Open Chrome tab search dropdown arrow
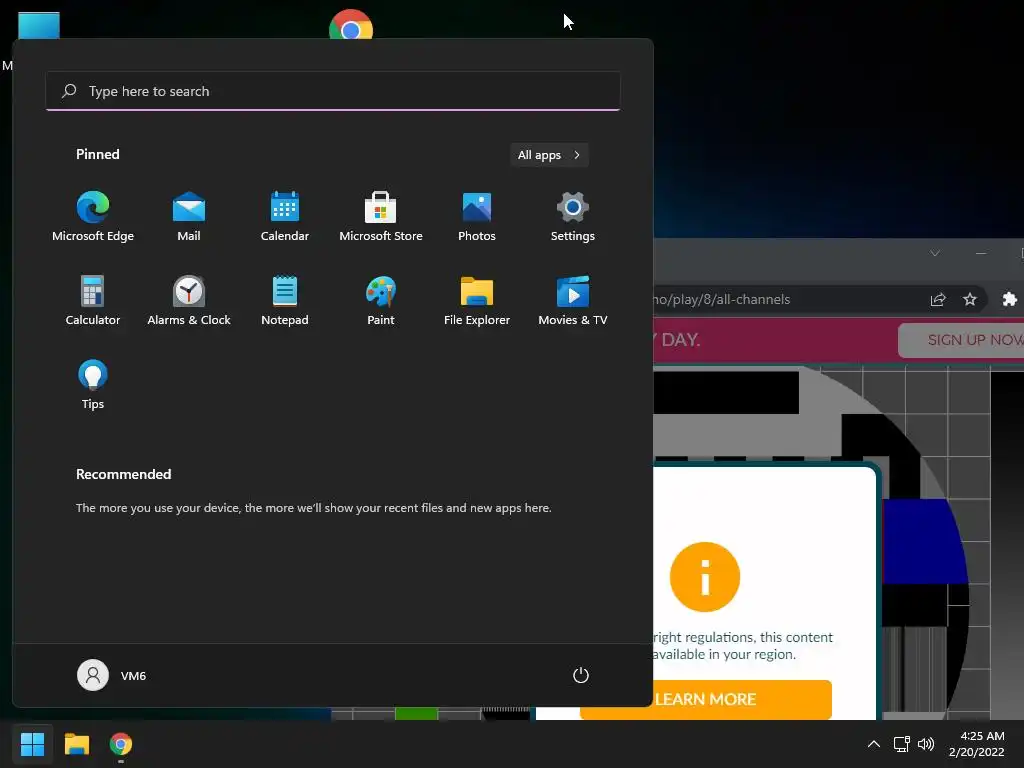Image resolution: width=1024 pixels, height=768 pixels. point(935,253)
